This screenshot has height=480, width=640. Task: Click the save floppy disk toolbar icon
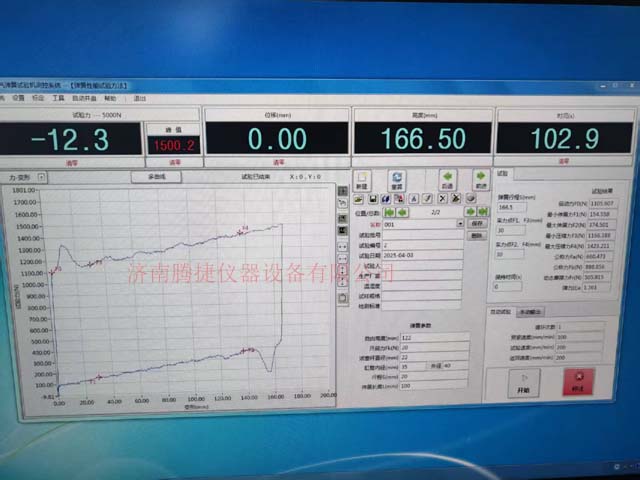point(372,199)
